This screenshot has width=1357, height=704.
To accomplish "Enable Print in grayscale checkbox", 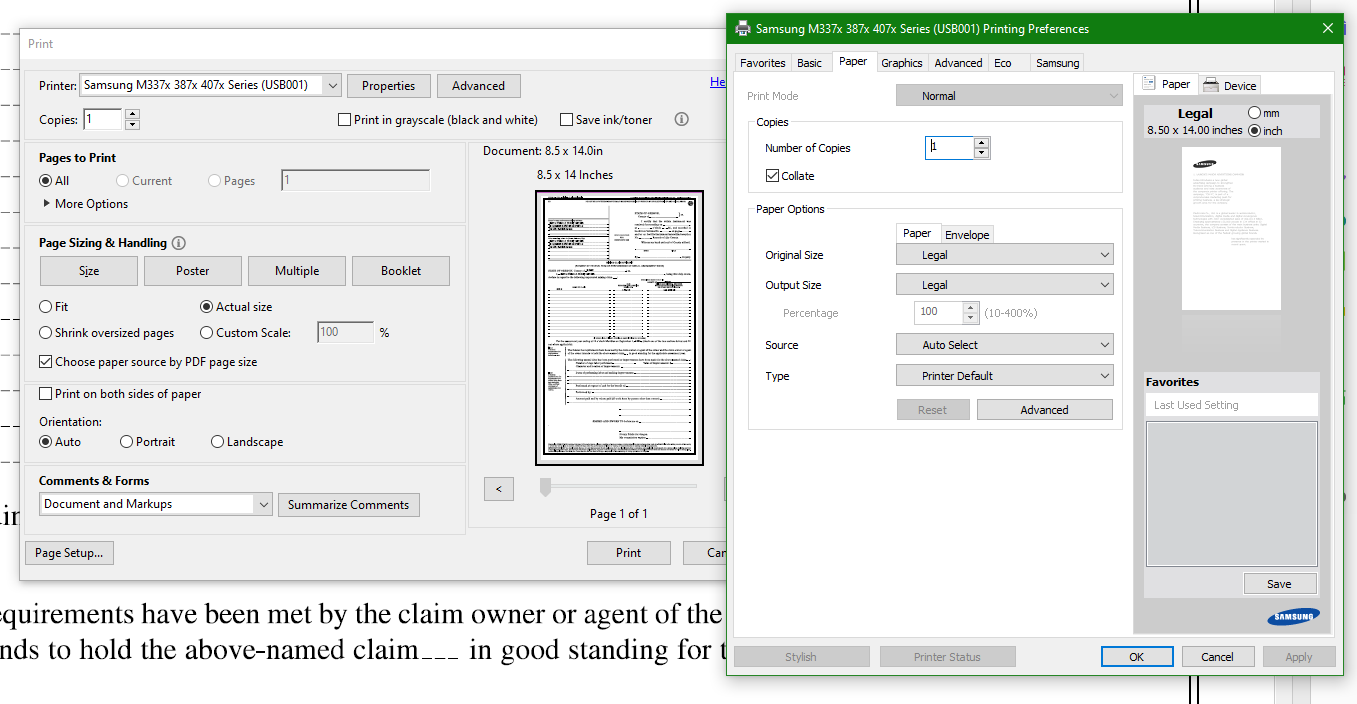I will (x=345, y=120).
